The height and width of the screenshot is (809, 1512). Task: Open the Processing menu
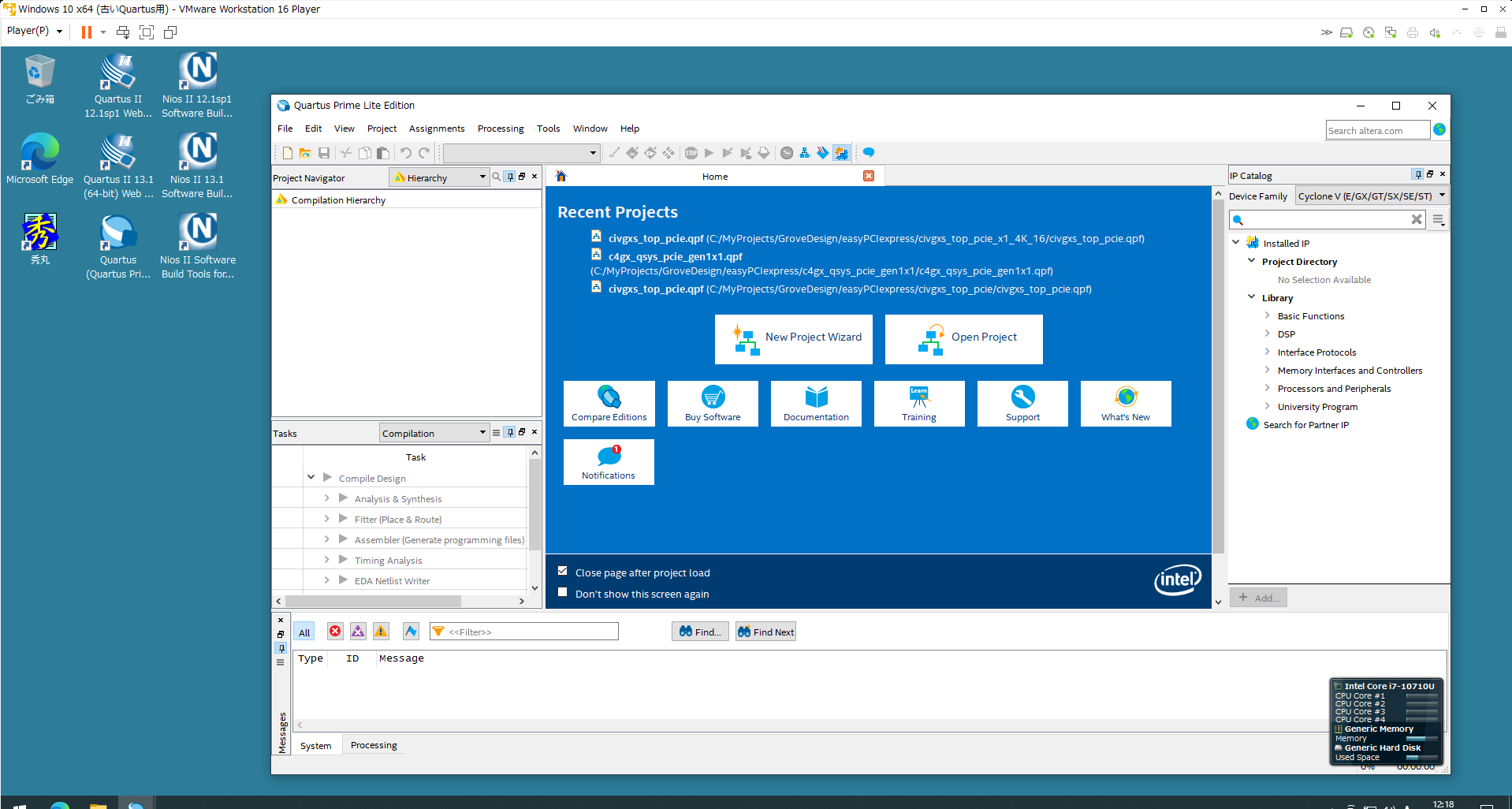[501, 129]
